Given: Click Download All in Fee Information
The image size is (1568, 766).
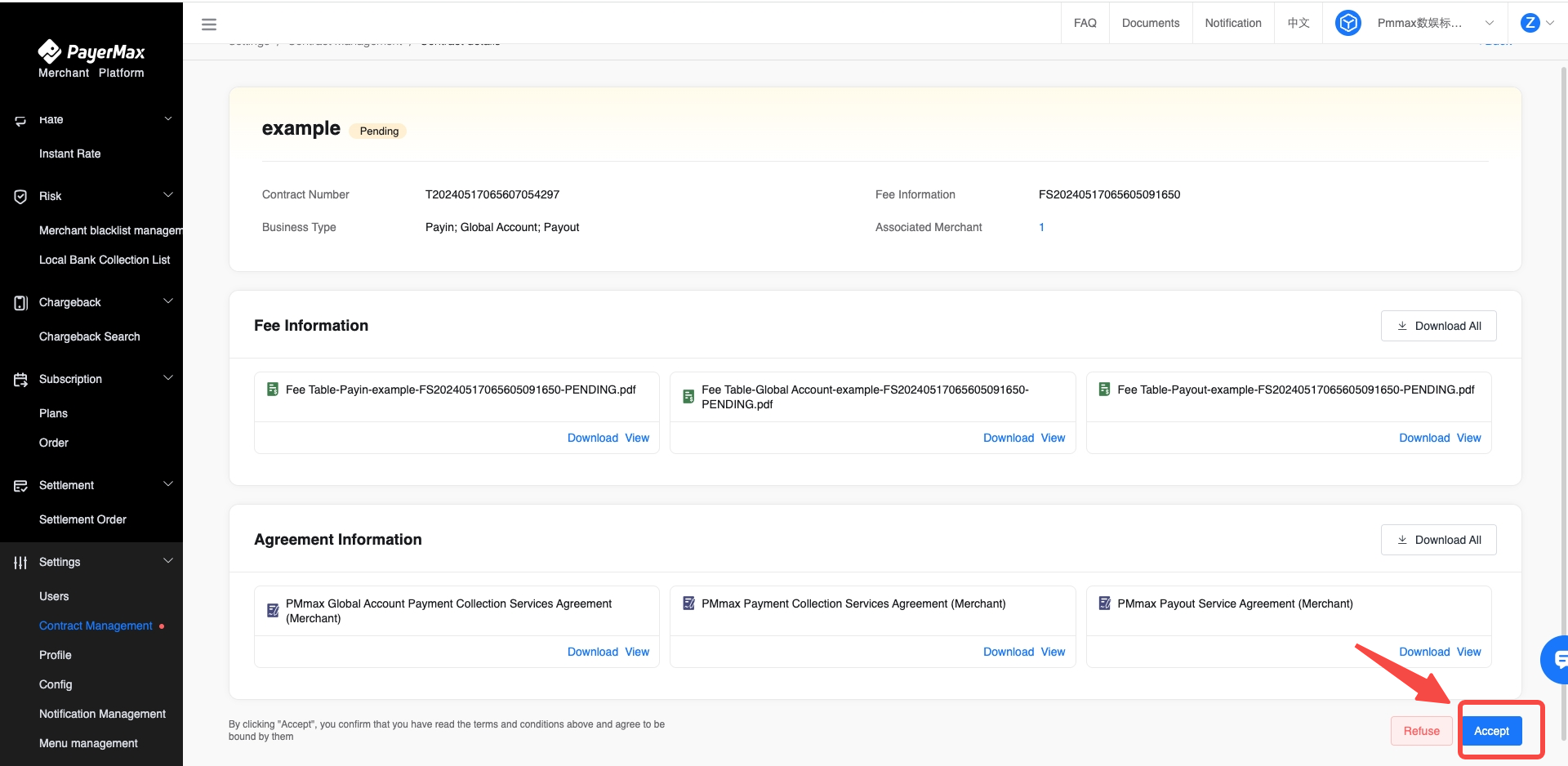Looking at the screenshot, I should click(x=1439, y=326).
